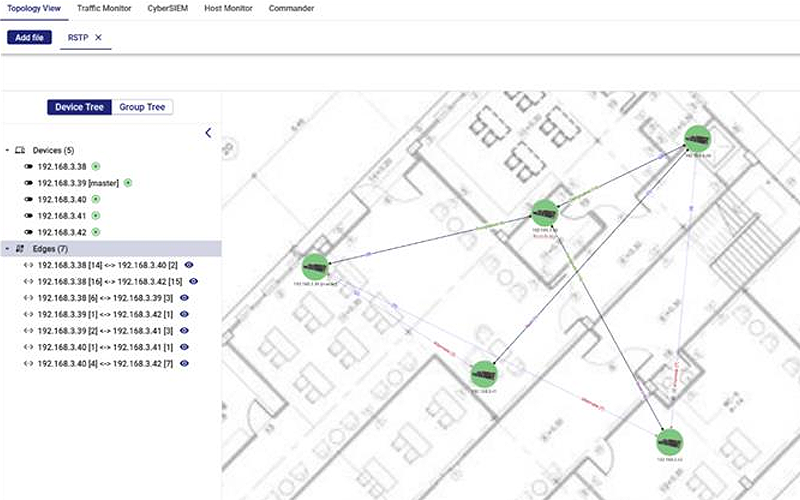Click the Add file button
This screenshot has width=800, height=500.
pyautogui.click(x=29, y=37)
